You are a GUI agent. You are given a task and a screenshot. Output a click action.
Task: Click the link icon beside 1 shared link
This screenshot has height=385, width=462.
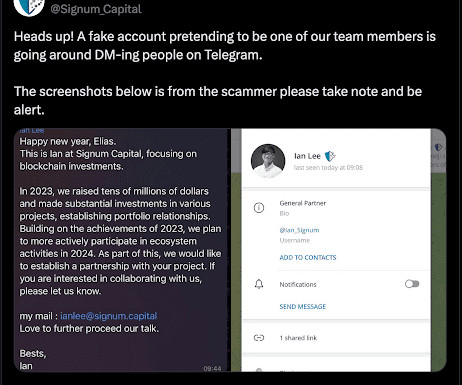(x=259, y=338)
